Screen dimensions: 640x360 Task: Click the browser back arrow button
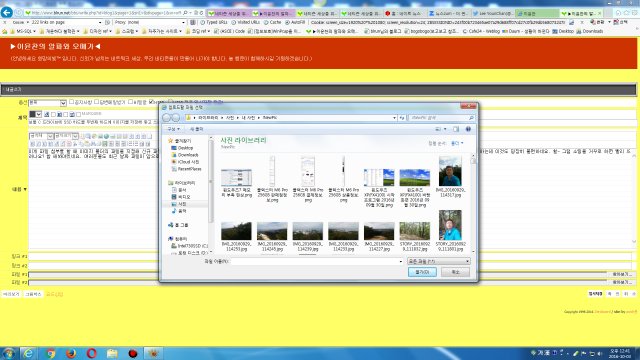[x=7, y=12]
